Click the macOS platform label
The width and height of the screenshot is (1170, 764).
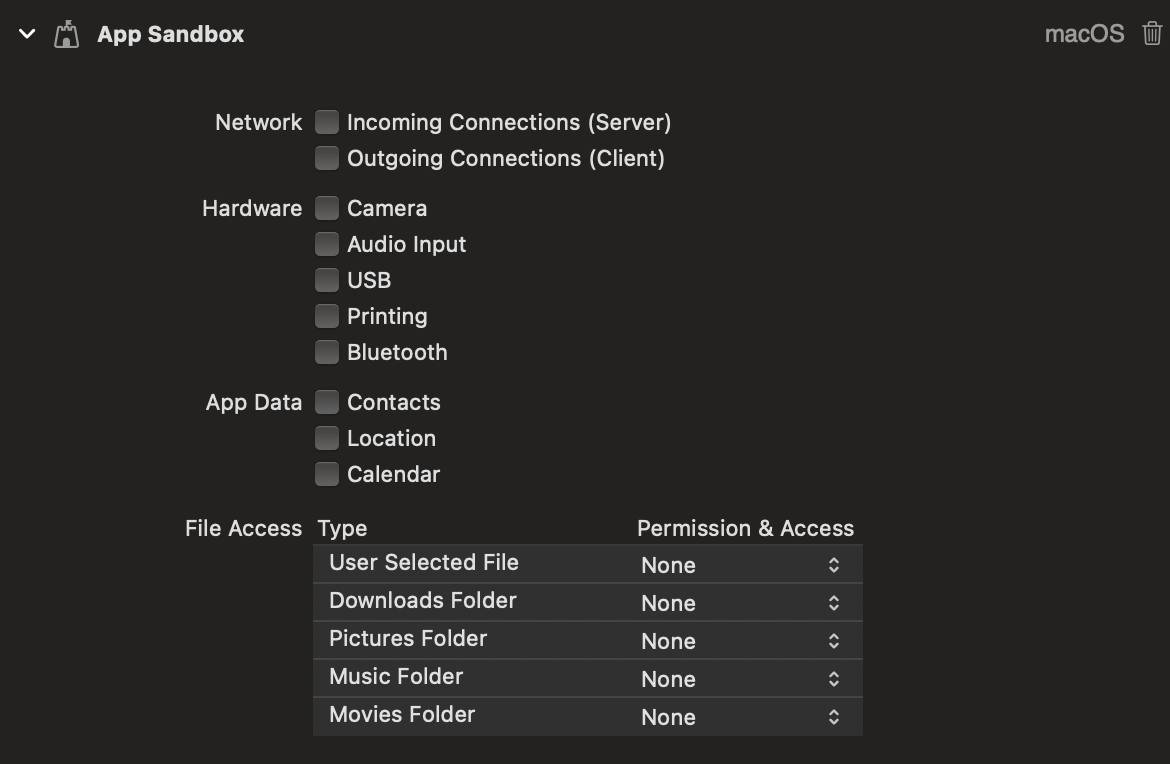pyautogui.click(x=1084, y=34)
